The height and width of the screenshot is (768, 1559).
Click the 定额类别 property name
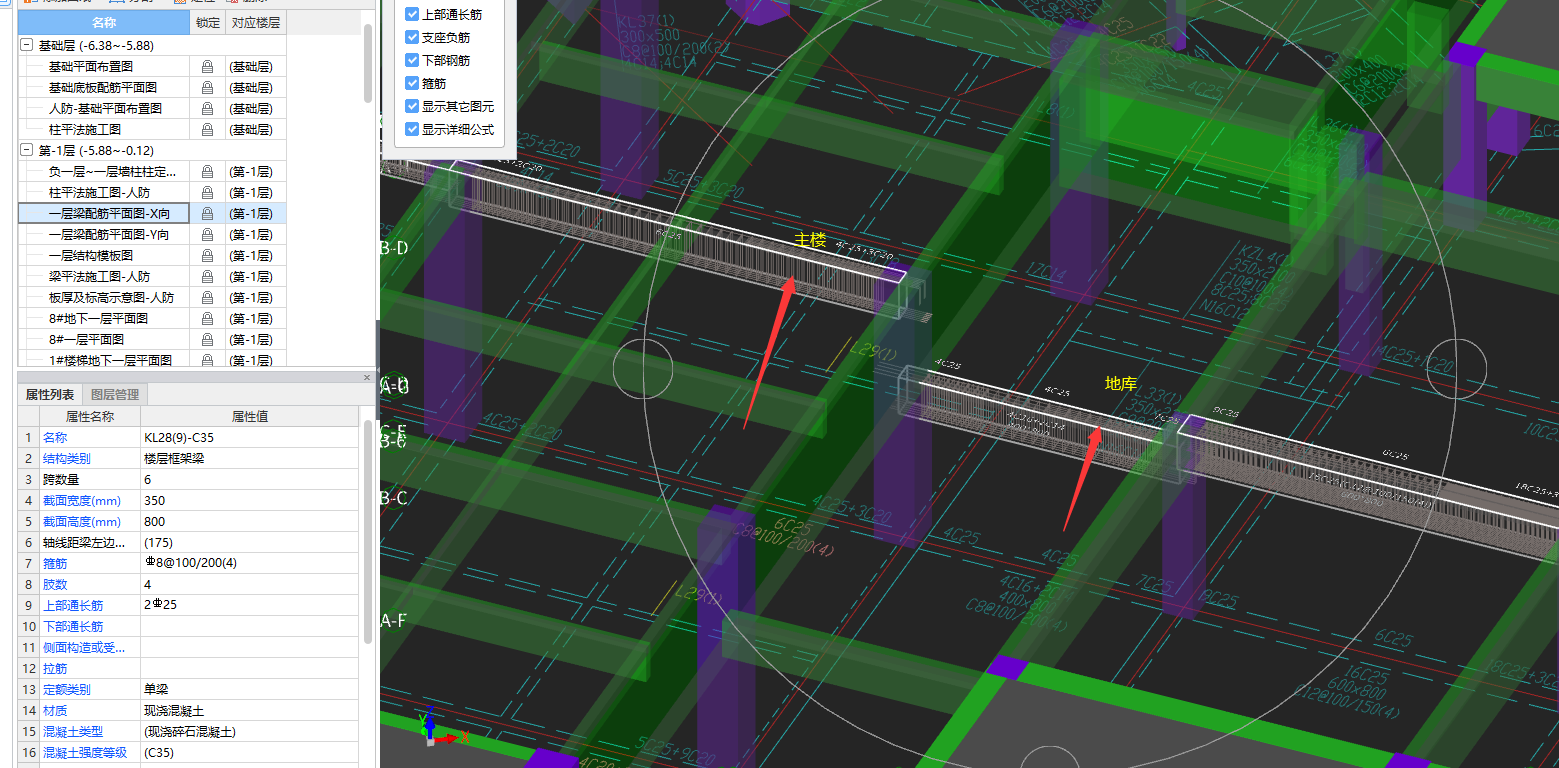pyautogui.click(x=66, y=689)
